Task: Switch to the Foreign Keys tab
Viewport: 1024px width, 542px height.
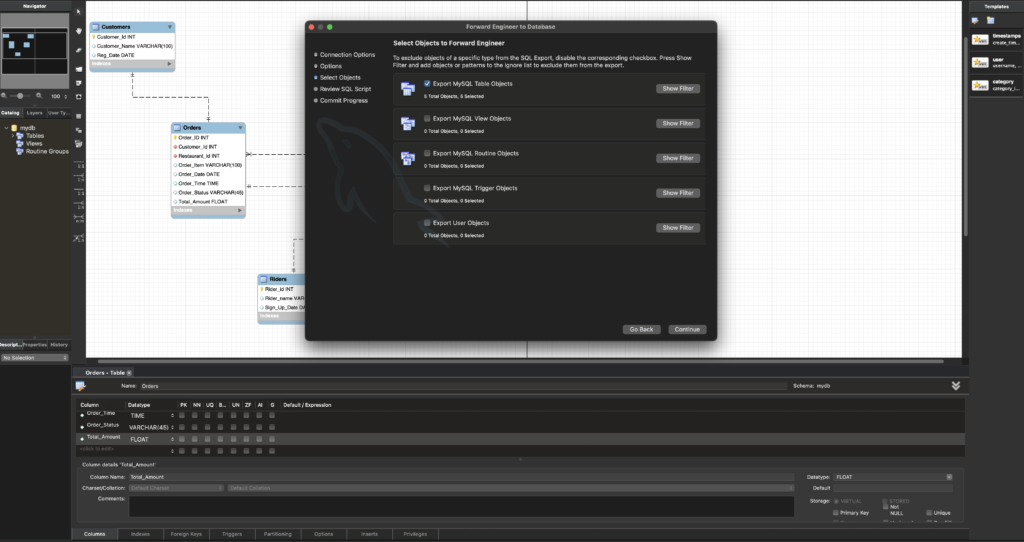Action: [186, 534]
